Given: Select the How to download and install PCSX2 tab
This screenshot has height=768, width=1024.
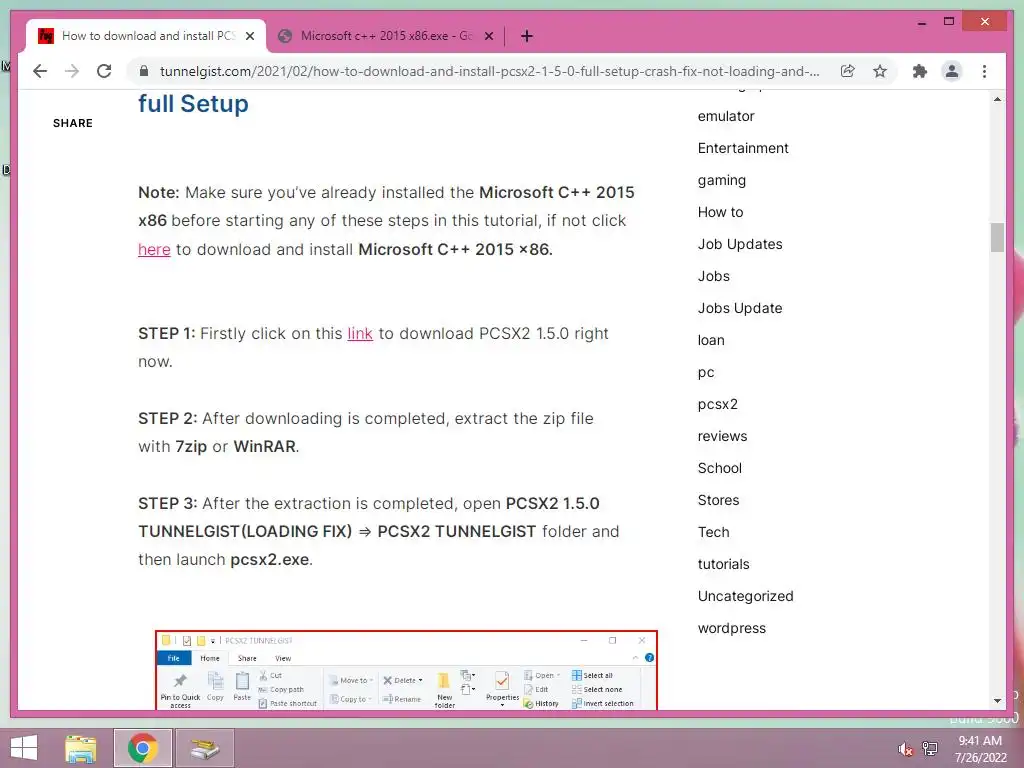Looking at the screenshot, I should (x=148, y=36).
